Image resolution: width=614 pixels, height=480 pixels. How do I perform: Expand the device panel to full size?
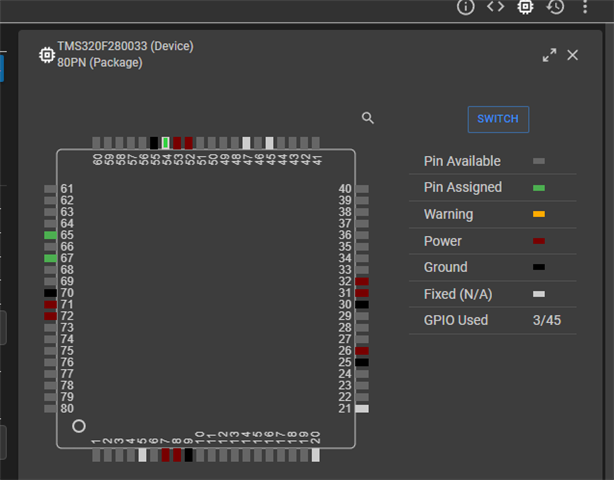[549, 55]
